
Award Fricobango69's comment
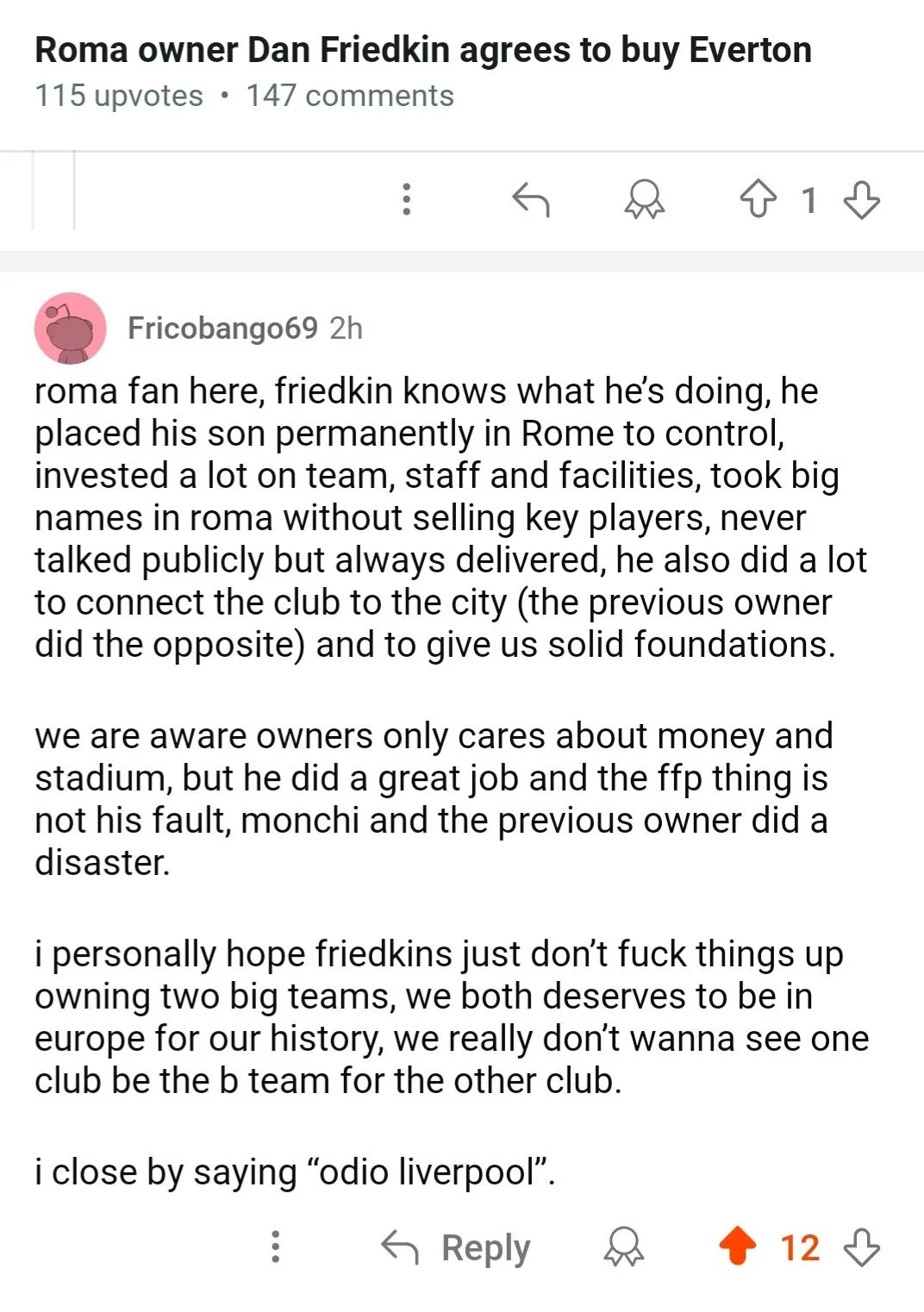(x=624, y=1246)
